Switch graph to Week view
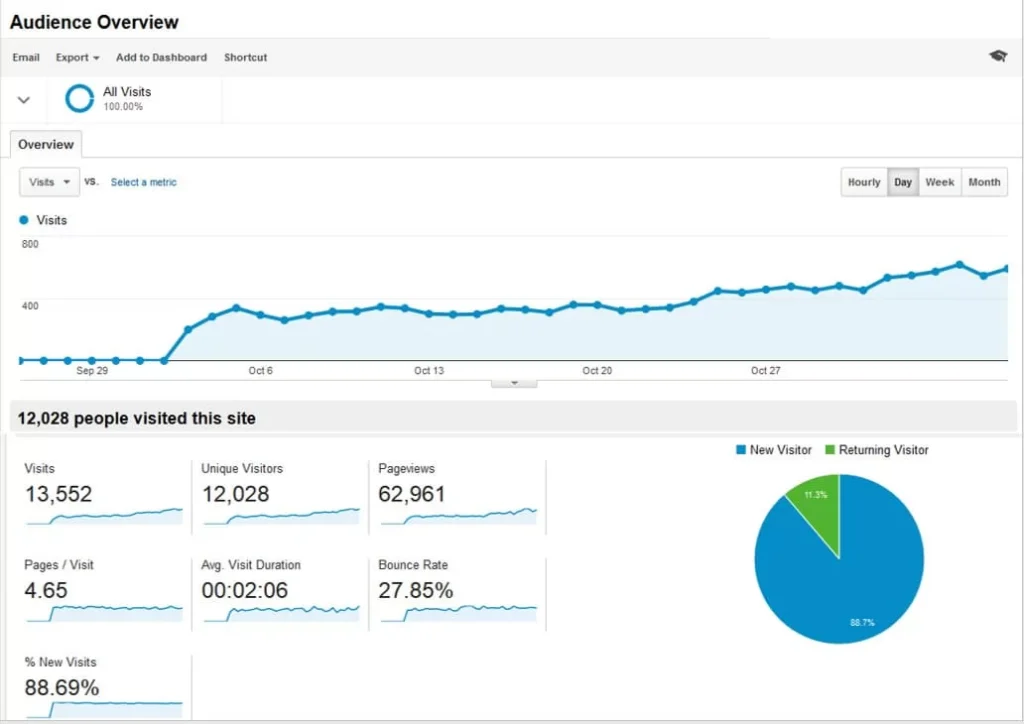1024x724 pixels. [x=939, y=182]
